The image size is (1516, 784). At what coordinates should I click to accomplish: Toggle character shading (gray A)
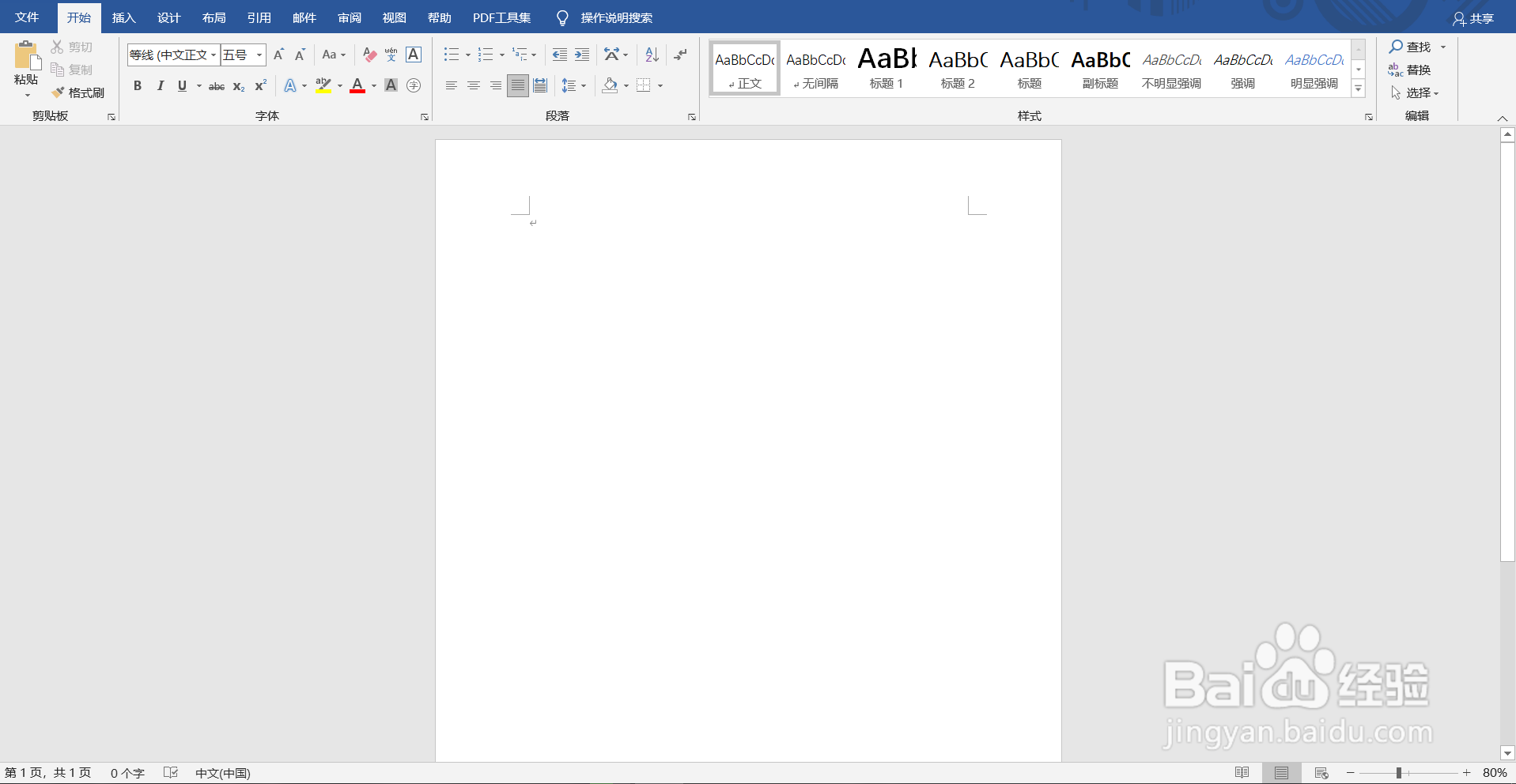(391, 86)
